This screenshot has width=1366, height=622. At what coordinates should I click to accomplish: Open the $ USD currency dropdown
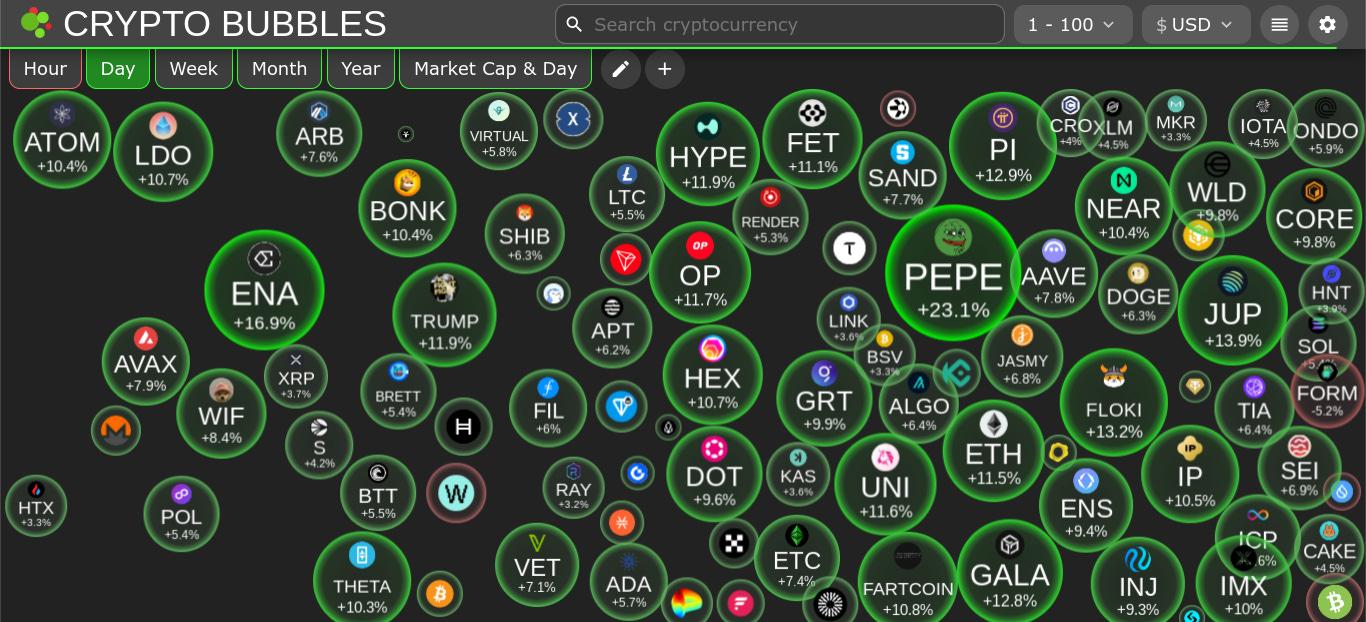pos(1196,25)
